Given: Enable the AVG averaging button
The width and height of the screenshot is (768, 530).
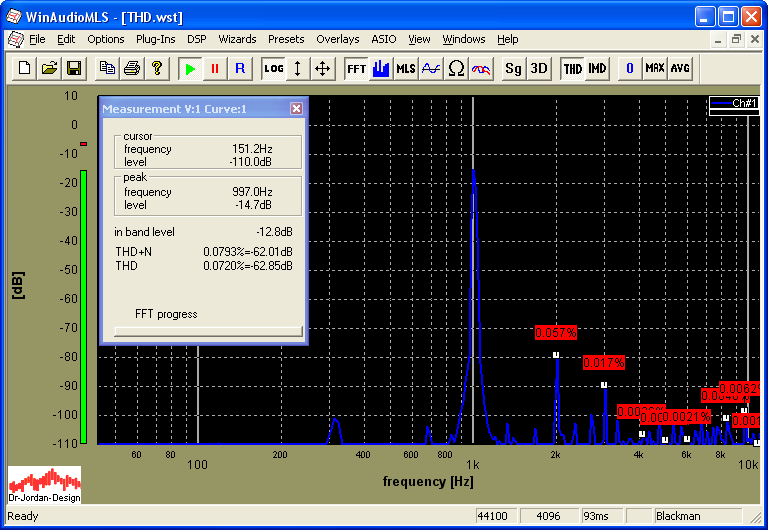Looking at the screenshot, I should point(680,68).
